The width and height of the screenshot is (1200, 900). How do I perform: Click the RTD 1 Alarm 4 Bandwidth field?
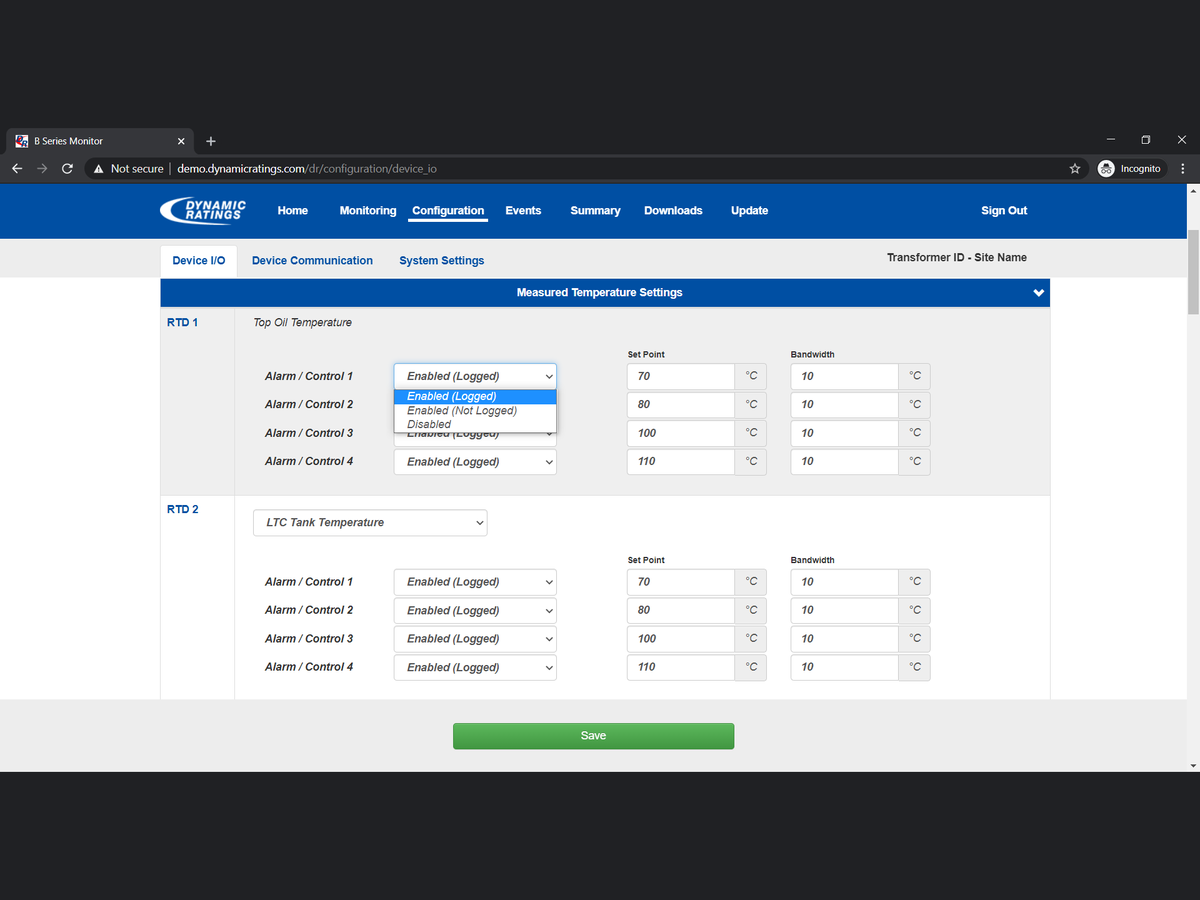[x=844, y=462]
